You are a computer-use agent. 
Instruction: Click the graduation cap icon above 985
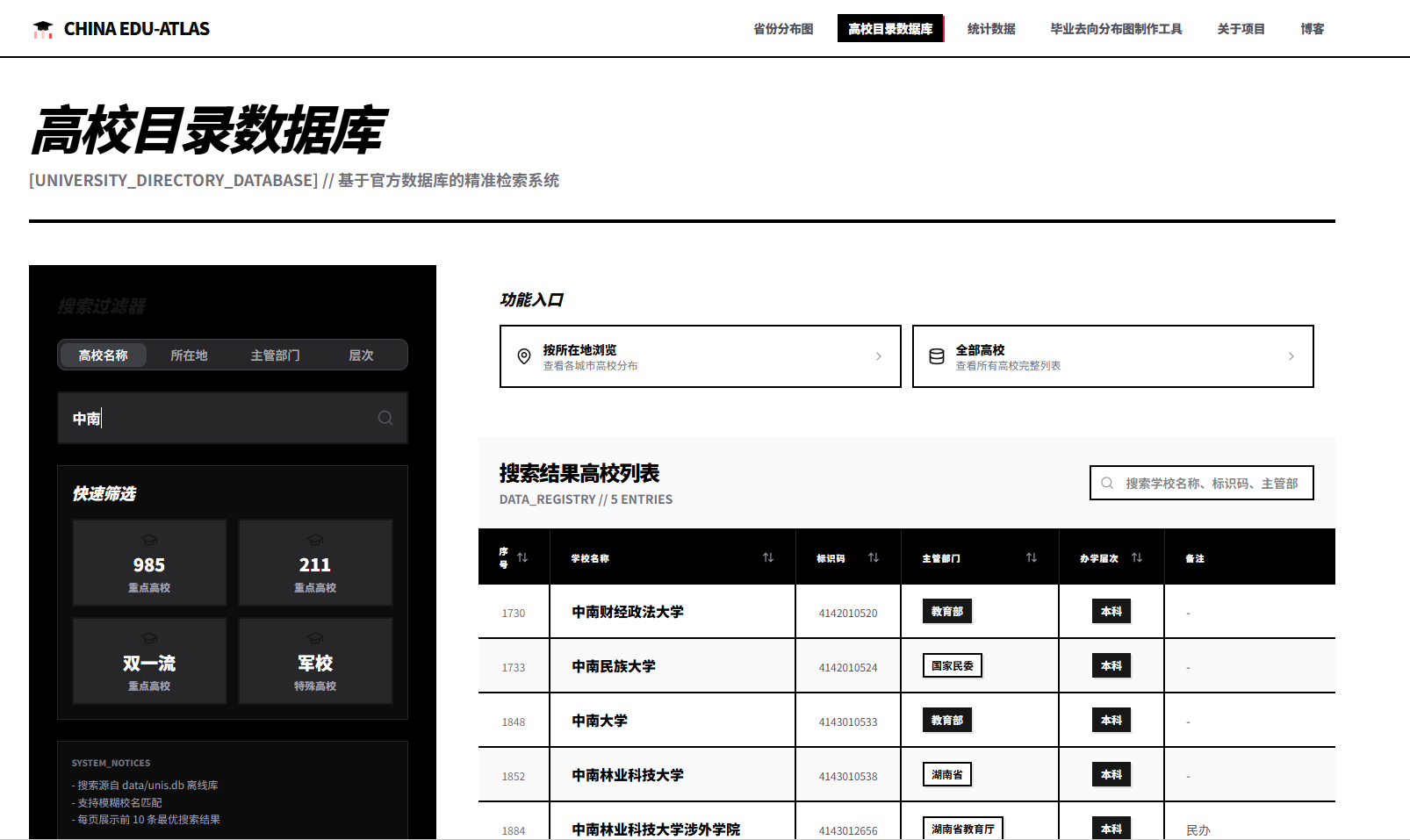[149, 540]
